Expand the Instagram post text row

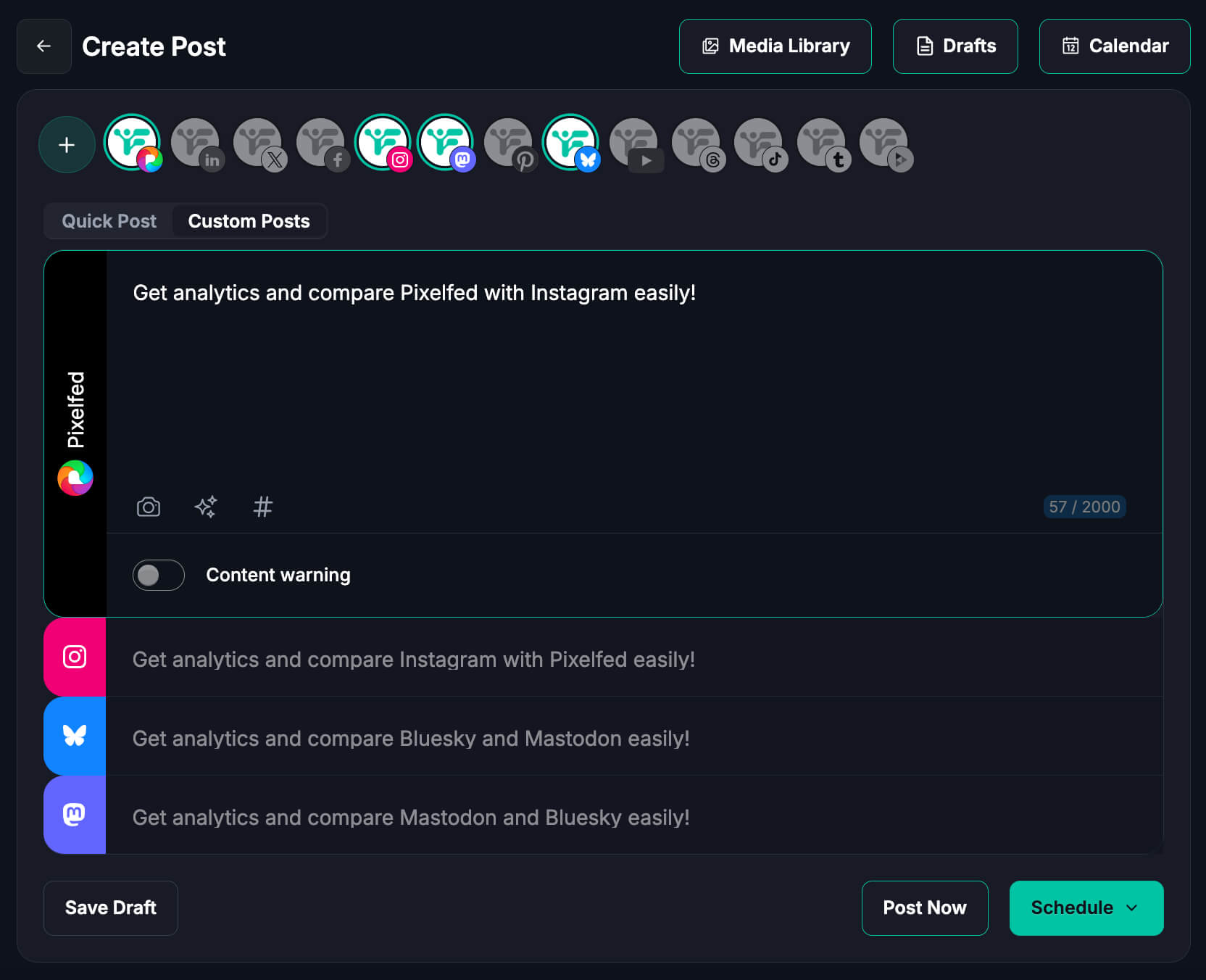point(413,660)
